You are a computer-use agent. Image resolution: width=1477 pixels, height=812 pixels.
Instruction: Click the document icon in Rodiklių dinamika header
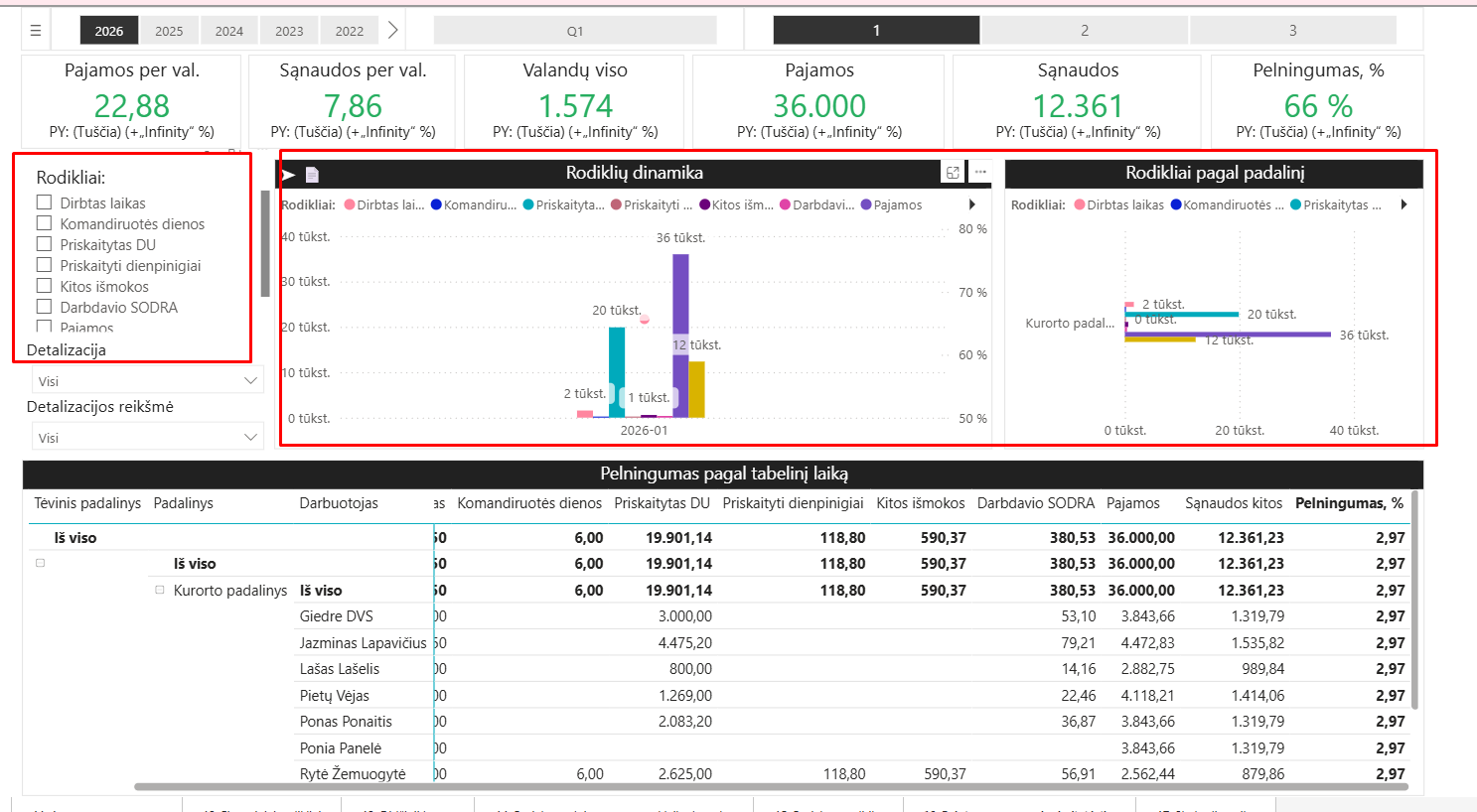pos(312,175)
